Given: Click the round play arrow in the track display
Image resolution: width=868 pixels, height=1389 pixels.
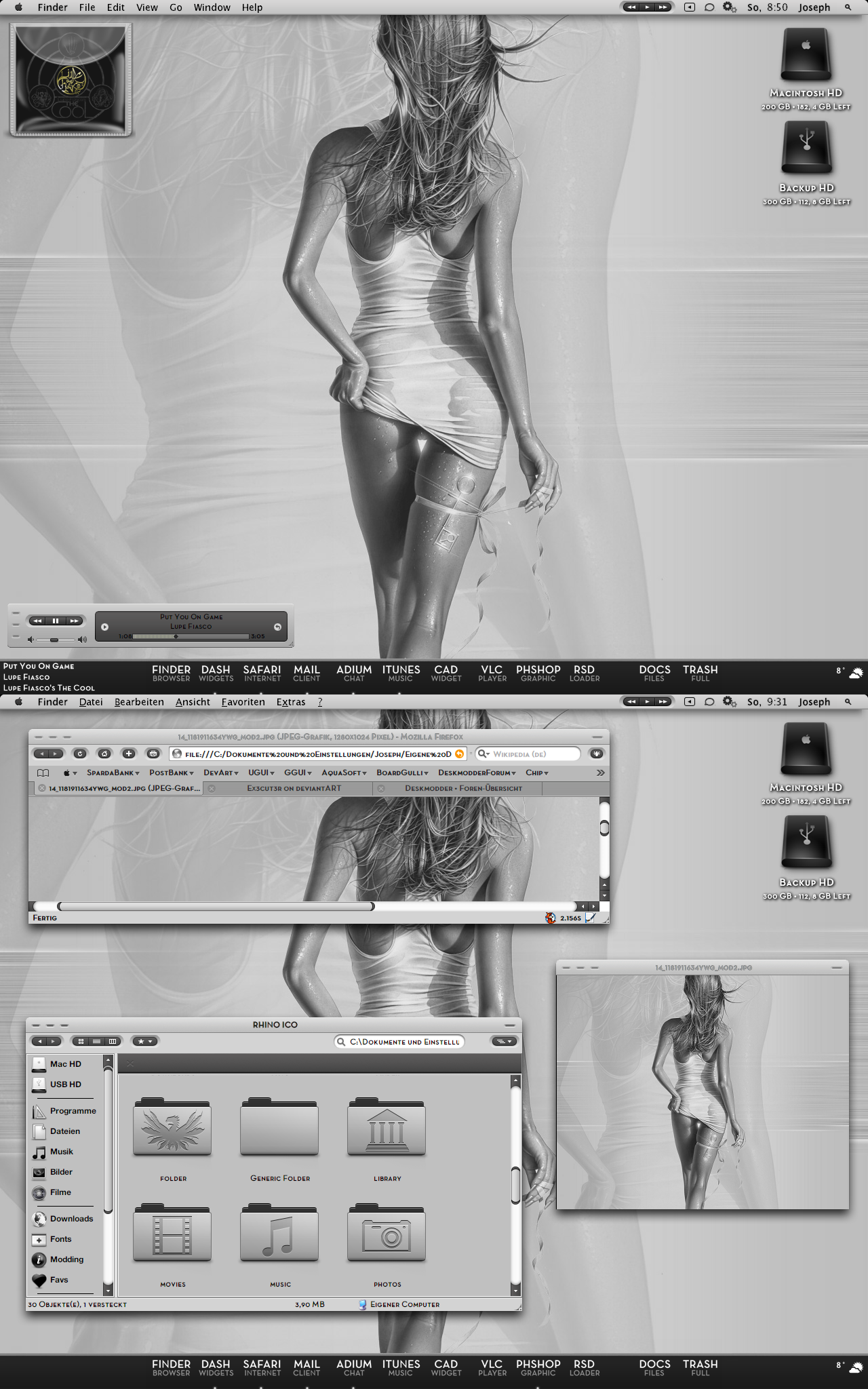Looking at the screenshot, I should coord(105,627).
